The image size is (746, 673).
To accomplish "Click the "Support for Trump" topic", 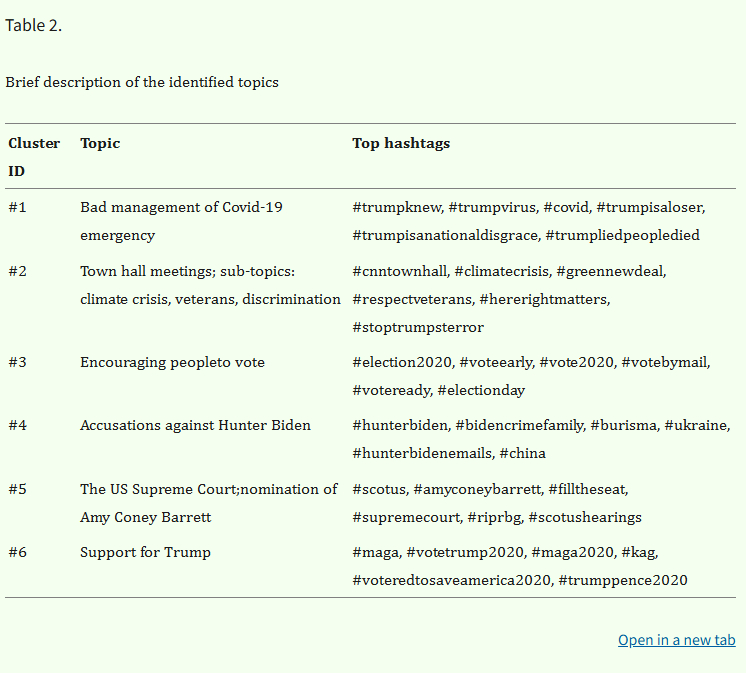I will point(145,552).
